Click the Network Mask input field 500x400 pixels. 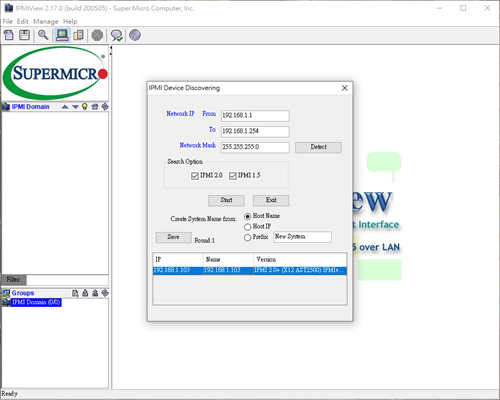tap(255, 147)
